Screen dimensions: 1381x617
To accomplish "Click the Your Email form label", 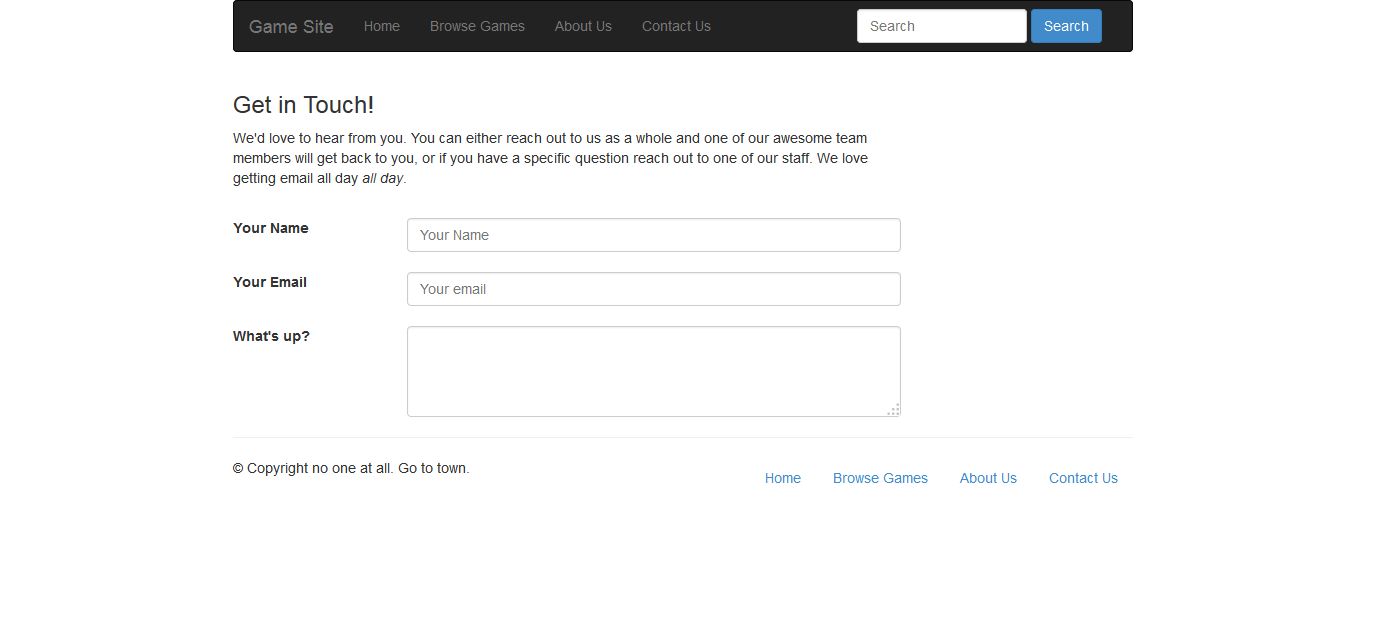I will (269, 282).
